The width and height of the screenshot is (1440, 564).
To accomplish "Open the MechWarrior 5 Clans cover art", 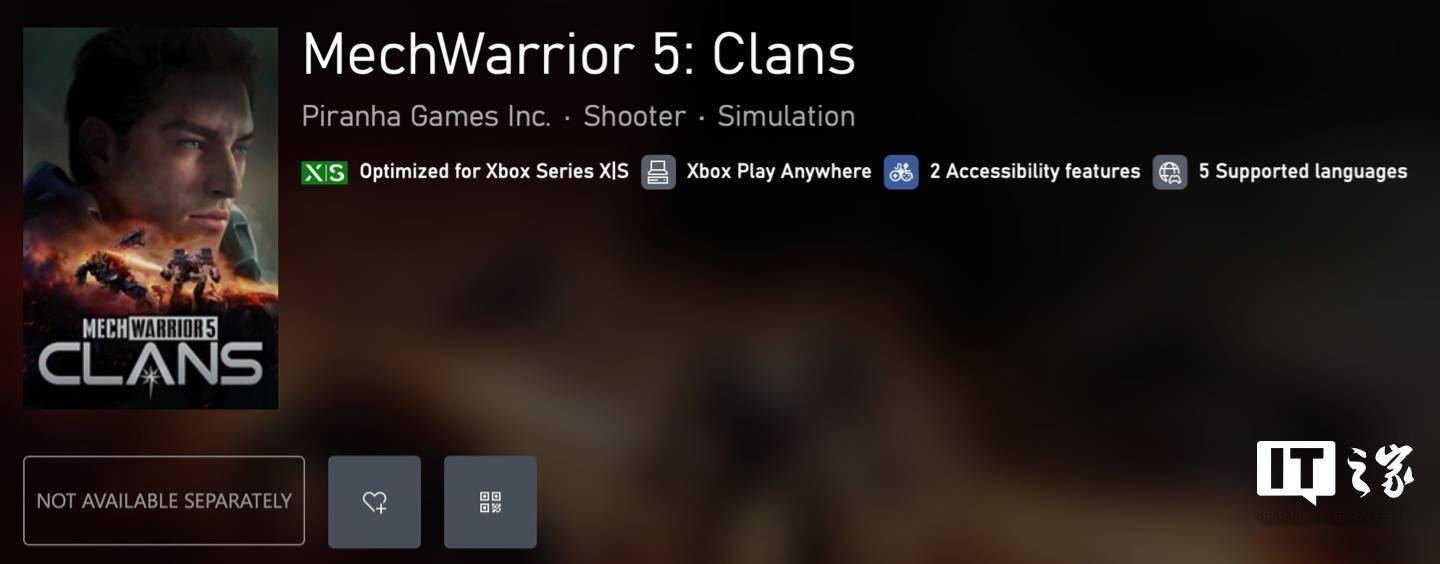I will [x=151, y=218].
